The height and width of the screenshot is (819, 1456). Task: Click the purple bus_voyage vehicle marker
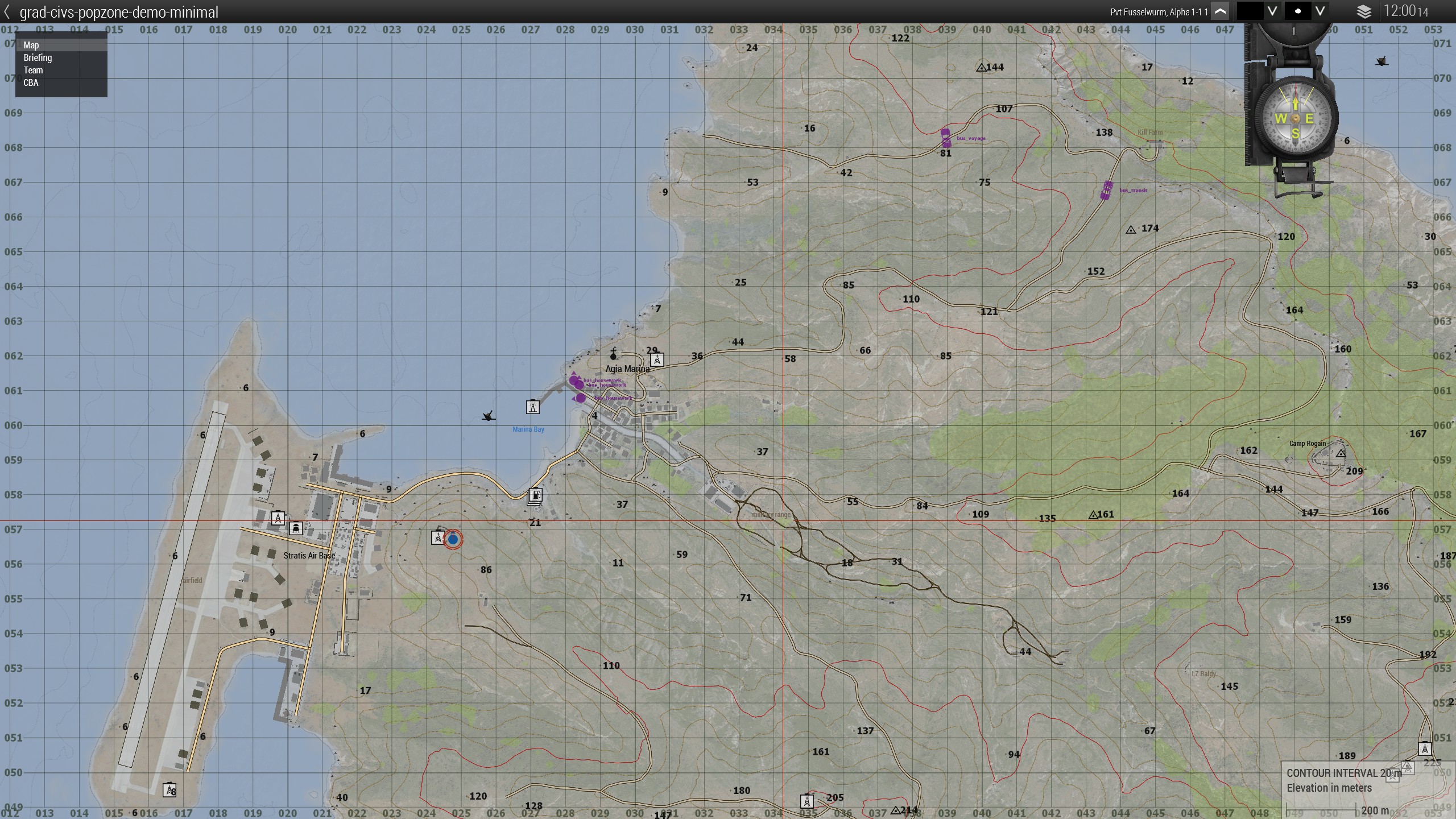click(945, 138)
